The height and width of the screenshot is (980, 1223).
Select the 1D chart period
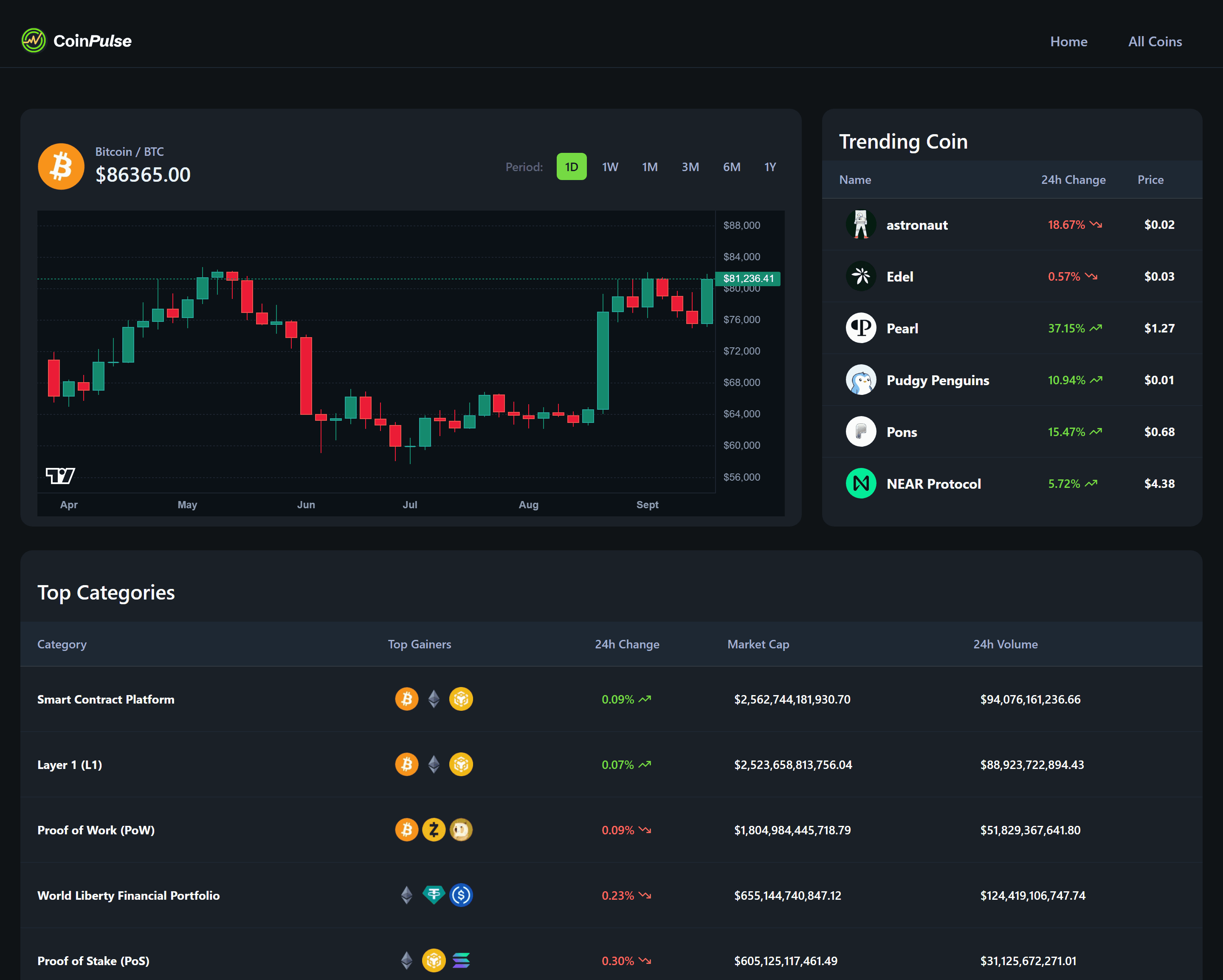[x=571, y=167]
